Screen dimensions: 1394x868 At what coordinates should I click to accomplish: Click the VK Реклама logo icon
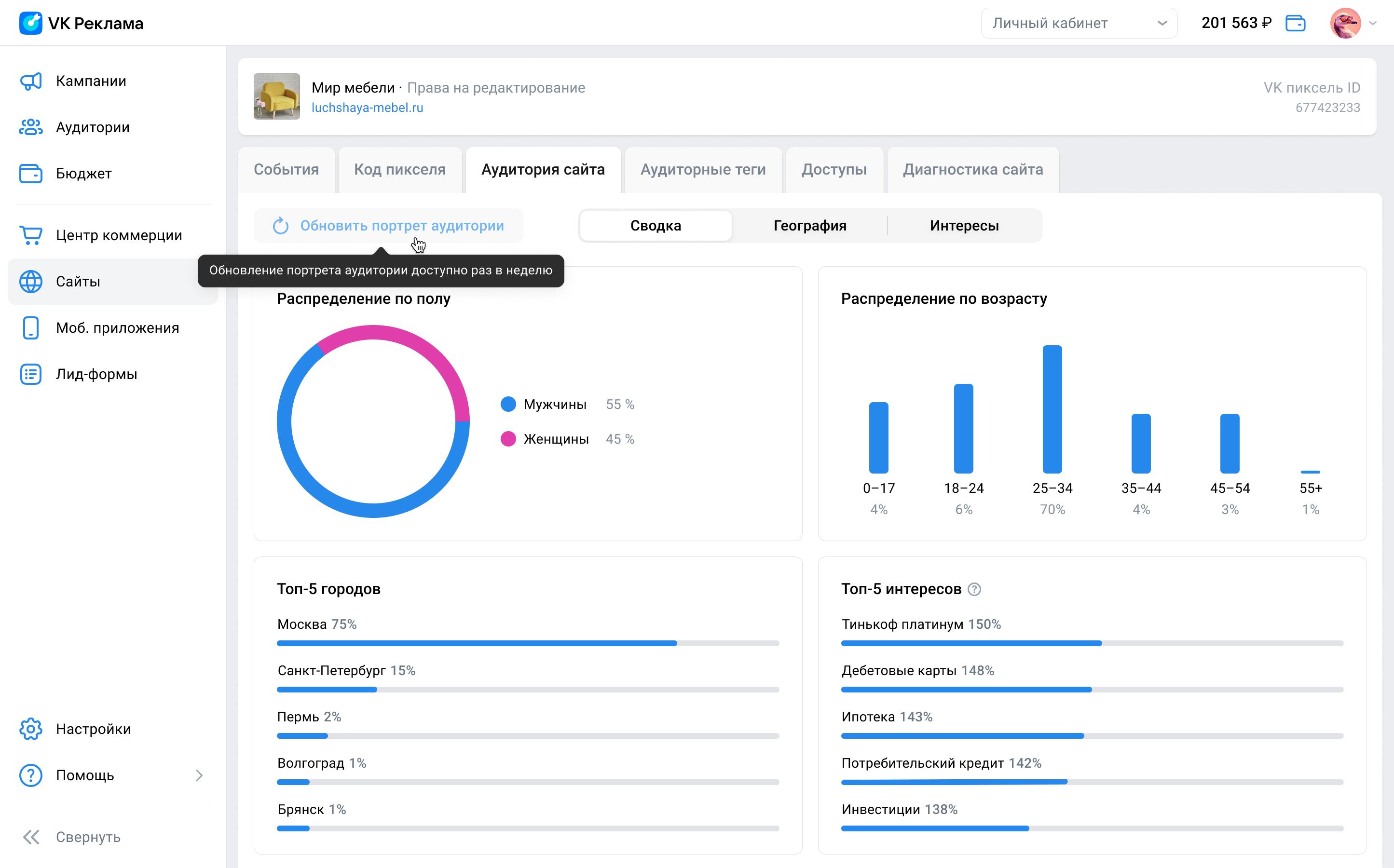click(x=30, y=23)
